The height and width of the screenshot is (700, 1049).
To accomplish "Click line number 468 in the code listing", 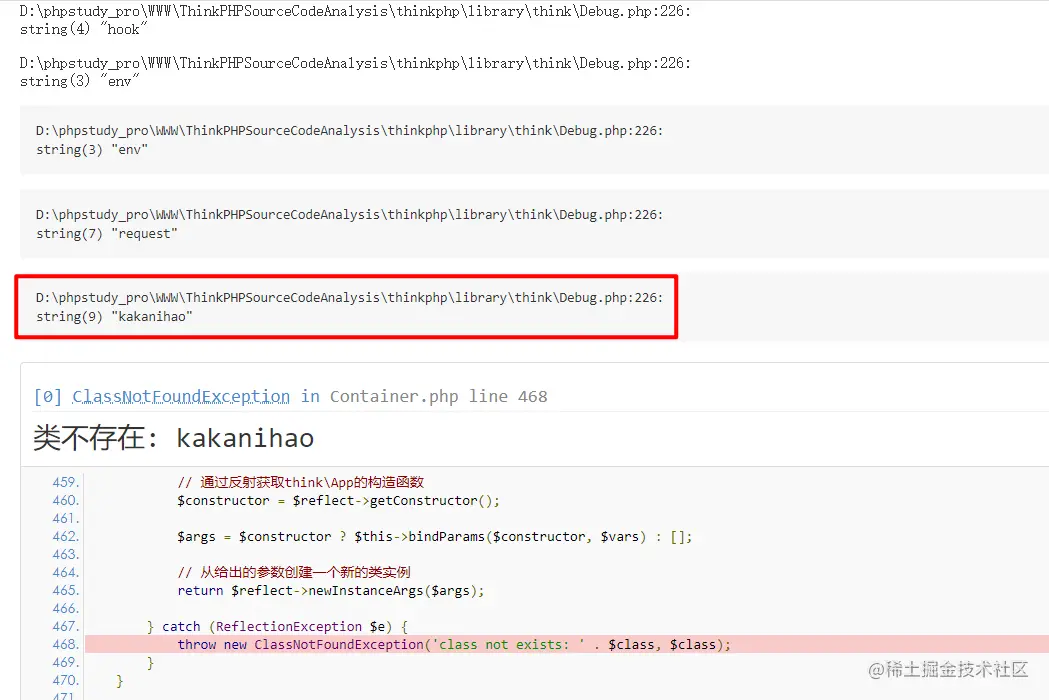I will click(66, 644).
